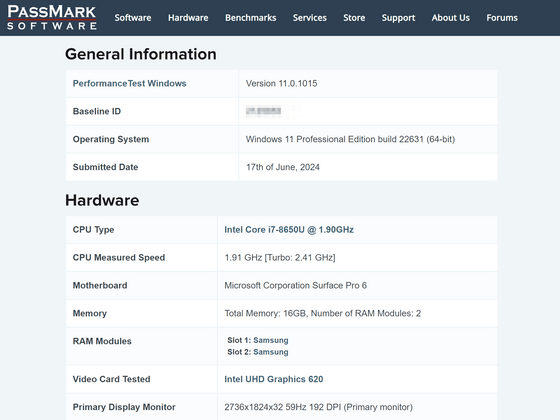Select the 2736x1824x32 59Hz display value
The width and height of the screenshot is (560, 420).
click(318, 407)
